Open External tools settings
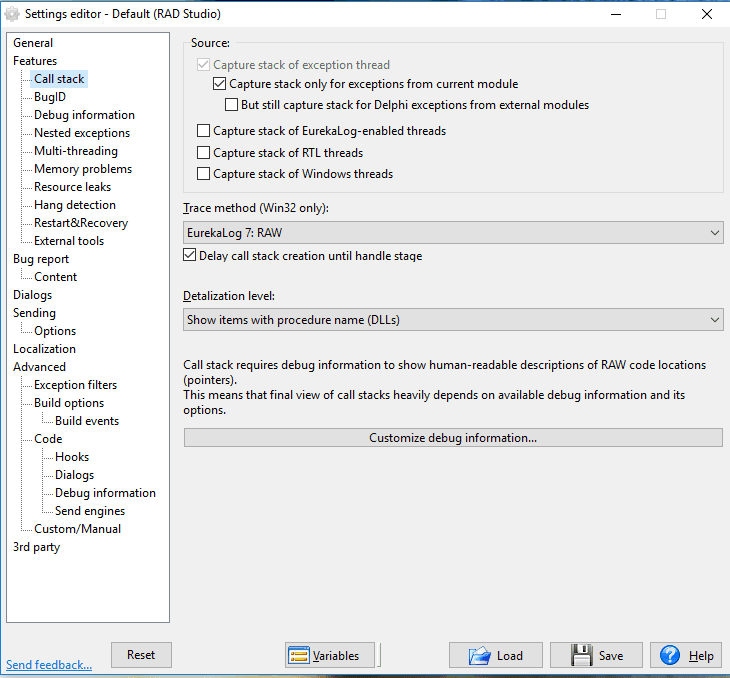The height and width of the screenshot is (678, 730). [69, 241]
